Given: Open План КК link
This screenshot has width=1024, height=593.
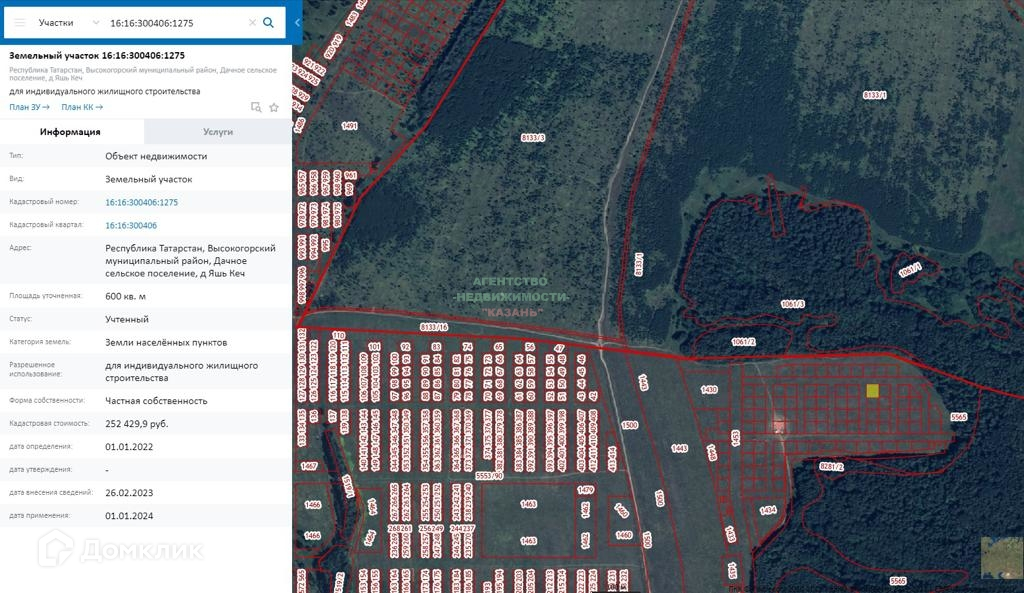Looking at the screenshot, I should pyautogui.click(x=82, y=107).
